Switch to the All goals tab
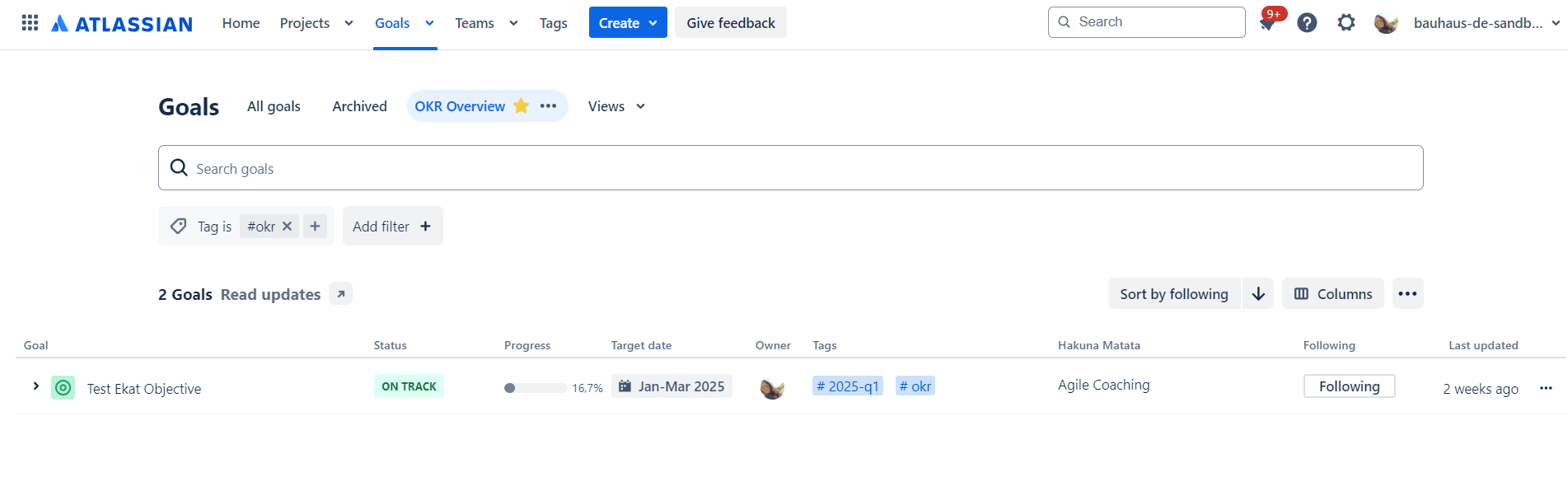1568x477 pixels. (274, 105)
